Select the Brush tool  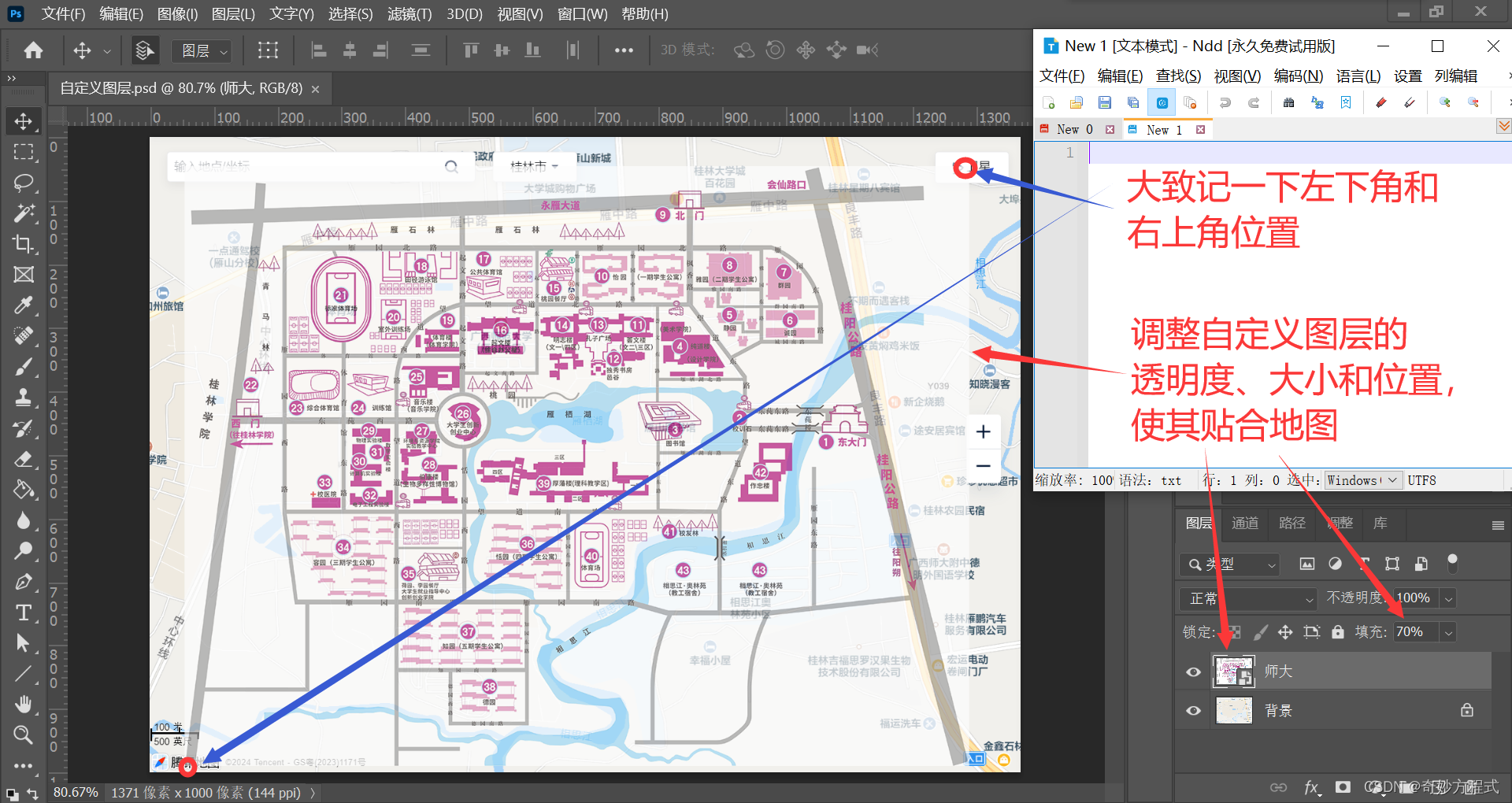pos(24,367)
